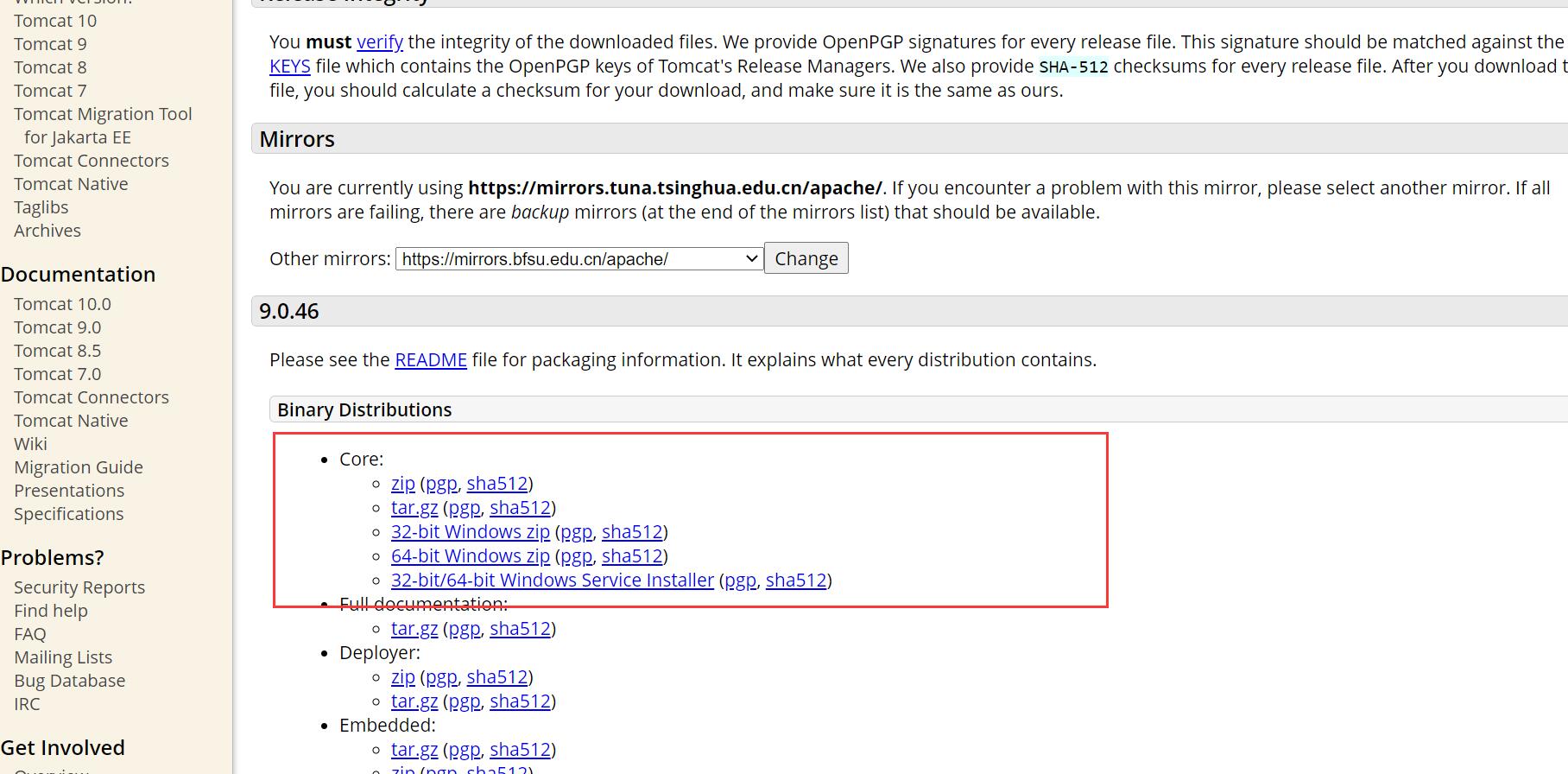
Task: Open pgp link for 32-bit Windows zip
Action: [x=577, y=531]
